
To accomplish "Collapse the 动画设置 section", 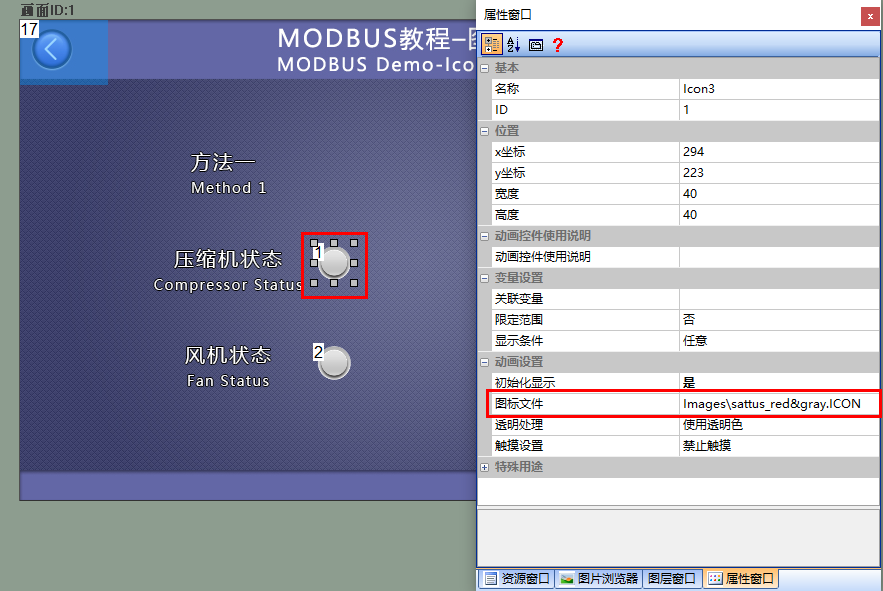I will click(x=484, y=362).
